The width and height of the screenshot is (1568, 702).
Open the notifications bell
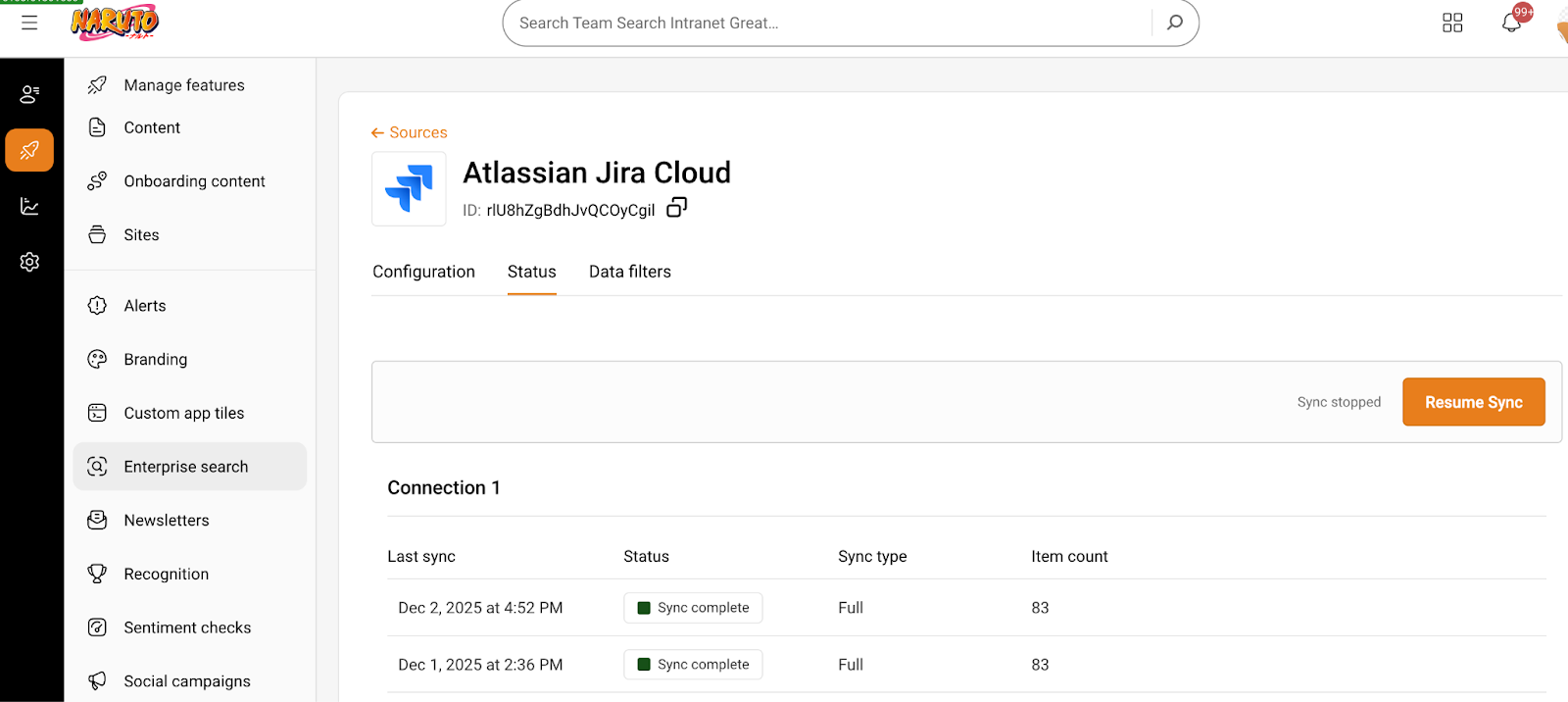point(1511,23)
